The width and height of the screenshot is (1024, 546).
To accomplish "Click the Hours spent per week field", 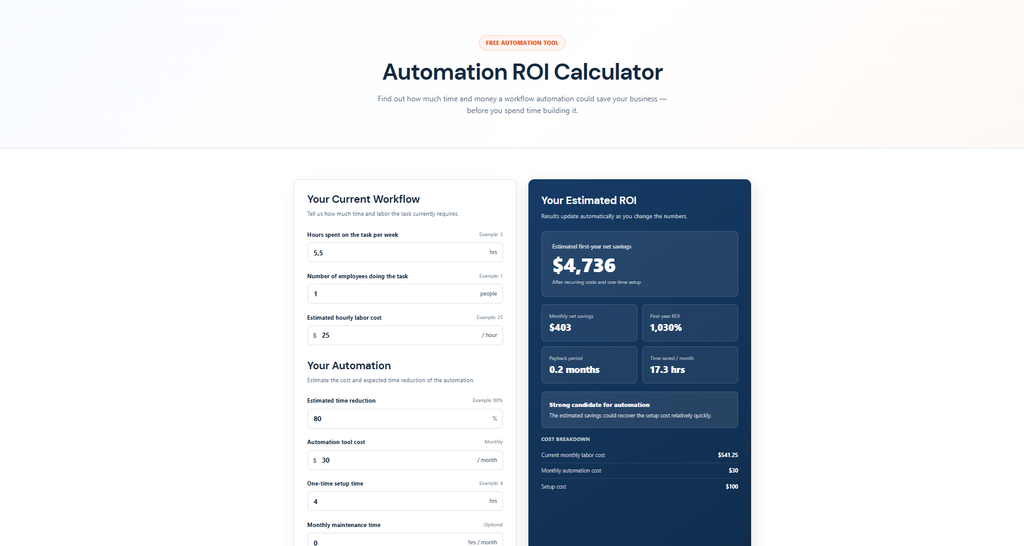I will coord(405,252).
